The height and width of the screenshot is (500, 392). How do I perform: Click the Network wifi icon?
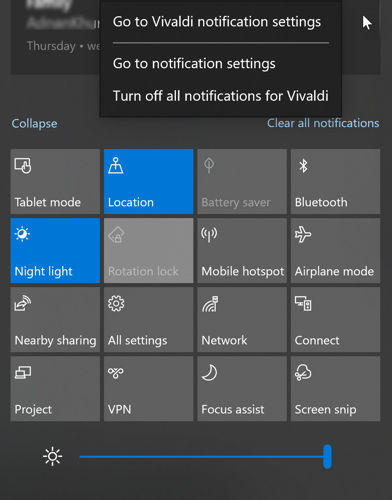210,304
